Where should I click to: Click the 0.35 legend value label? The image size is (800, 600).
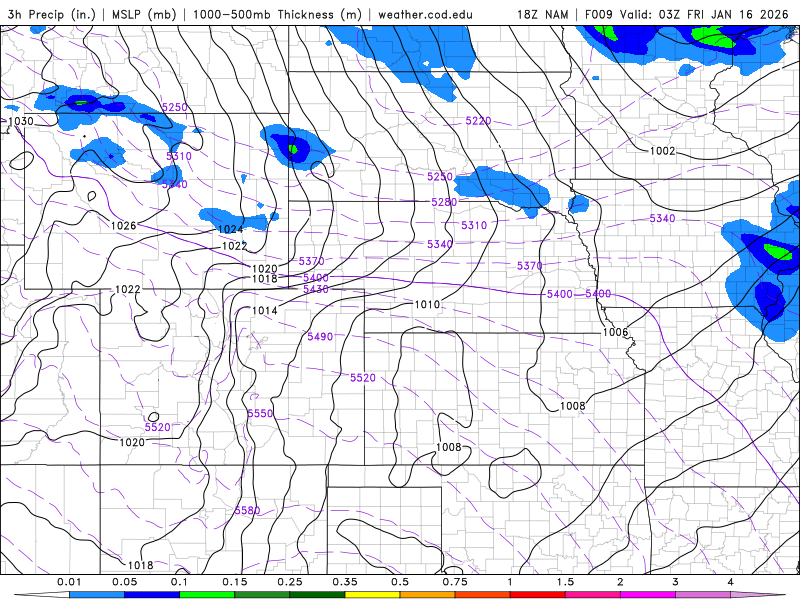click(345, 582)
